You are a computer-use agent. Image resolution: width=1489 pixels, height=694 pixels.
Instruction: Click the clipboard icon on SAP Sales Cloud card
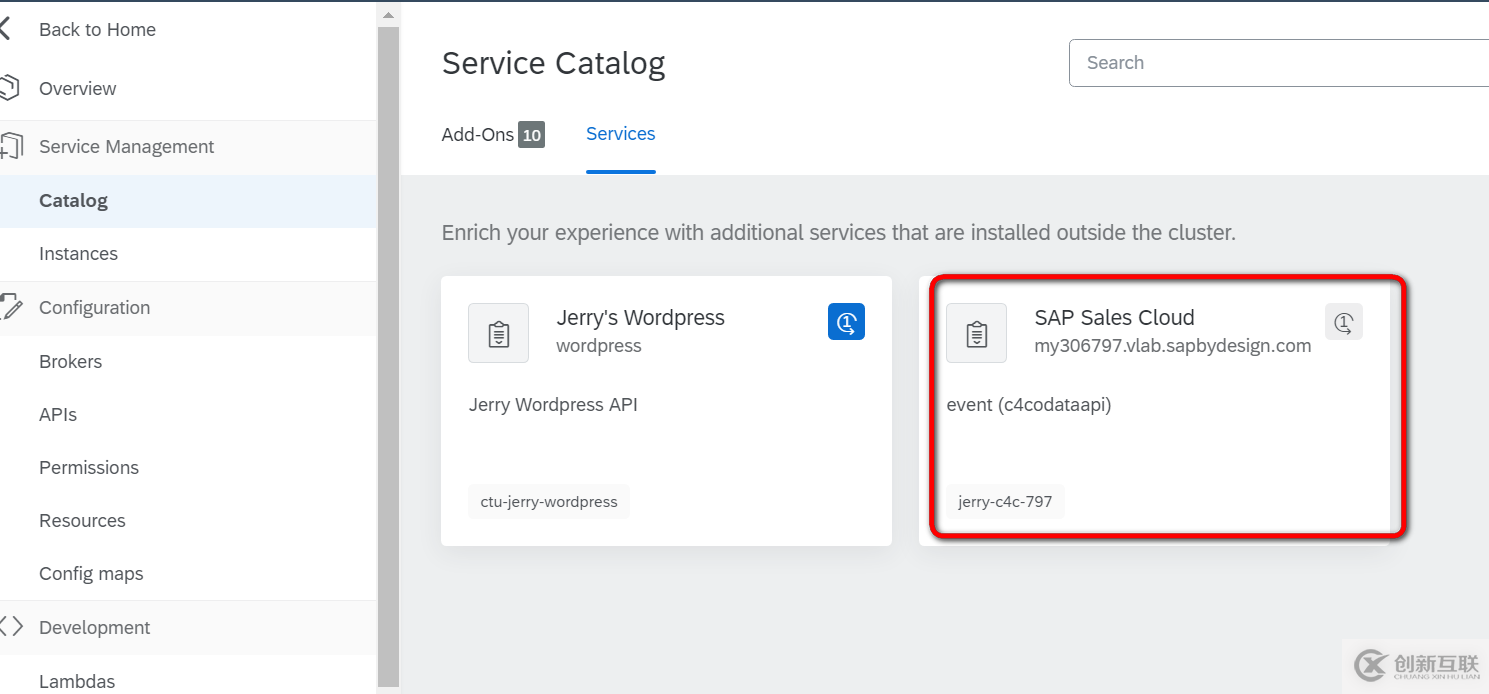976,333
